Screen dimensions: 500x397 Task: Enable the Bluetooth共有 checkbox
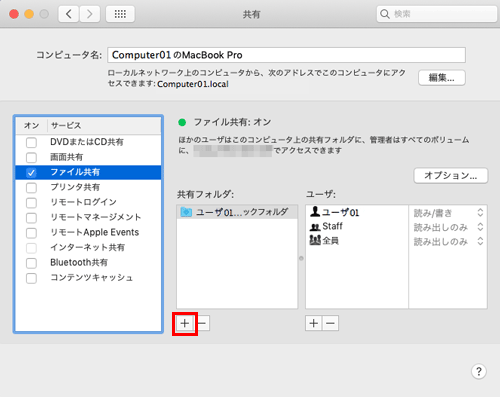pyautogui.click(x=31, y=263)
